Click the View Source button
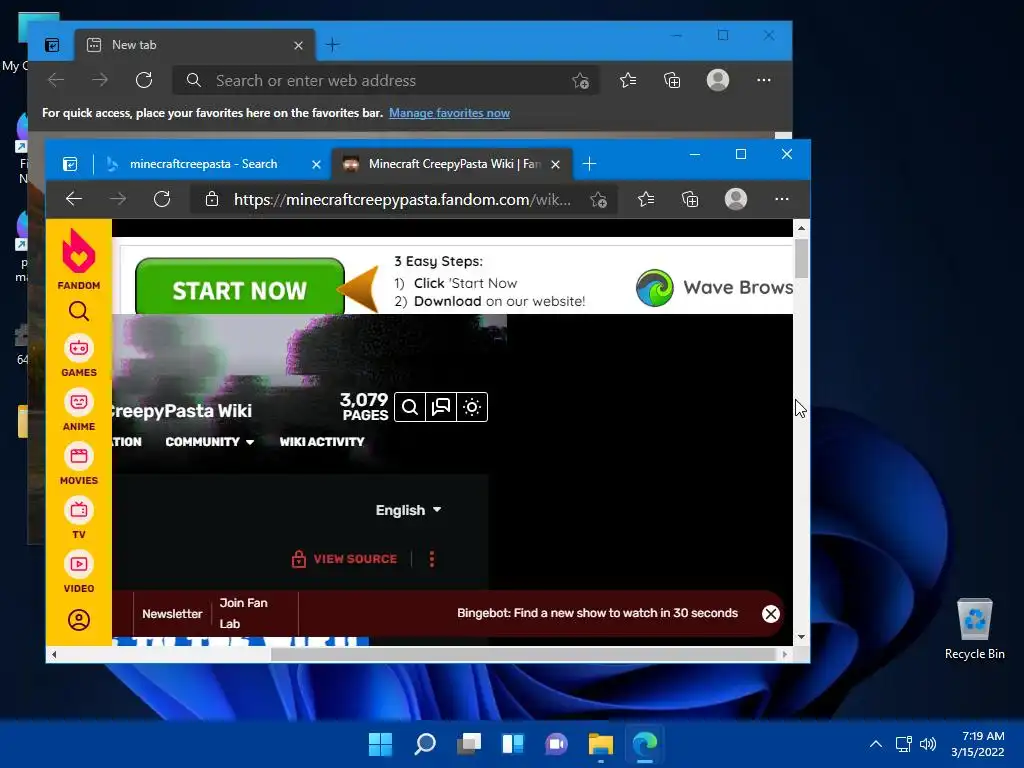The width and height of the screenshot is (1024, 768). point(344,559)
